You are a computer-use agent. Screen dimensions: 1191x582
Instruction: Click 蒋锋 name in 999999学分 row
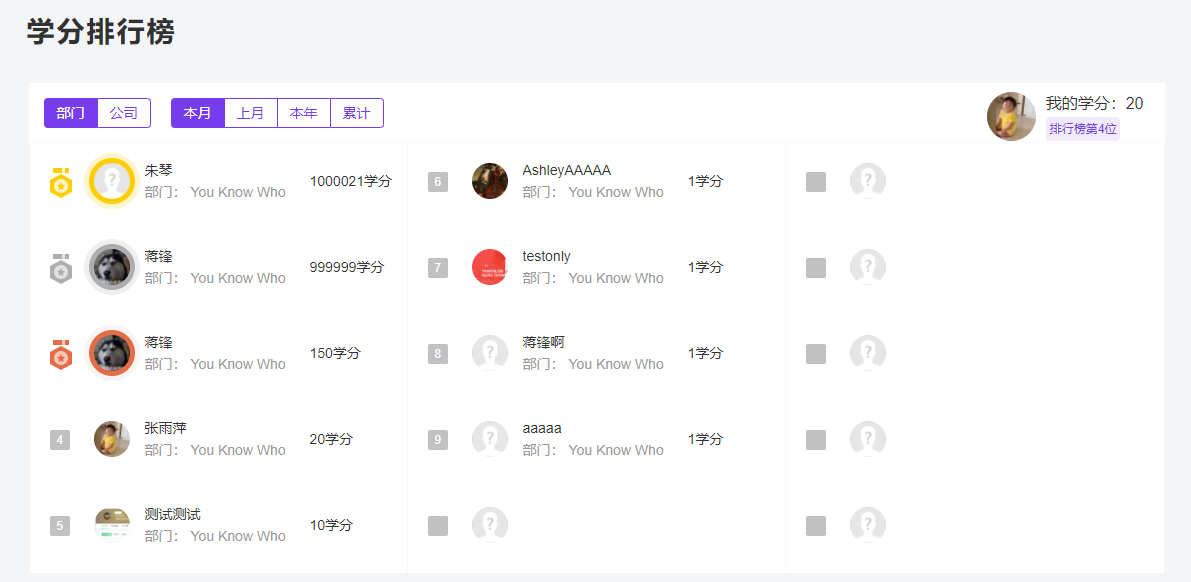point(159,256)
